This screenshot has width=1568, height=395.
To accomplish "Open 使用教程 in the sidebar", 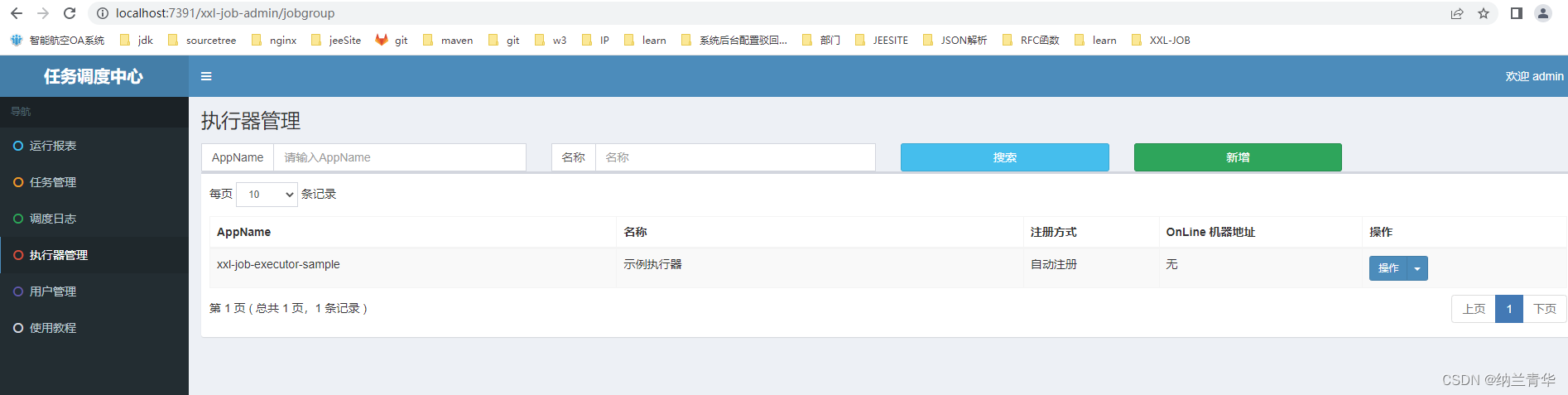I will (94, 328).
